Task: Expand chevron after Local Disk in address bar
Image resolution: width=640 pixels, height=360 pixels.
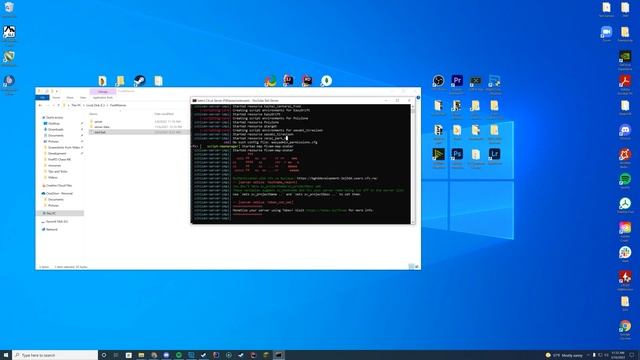Action: point(107,105)
